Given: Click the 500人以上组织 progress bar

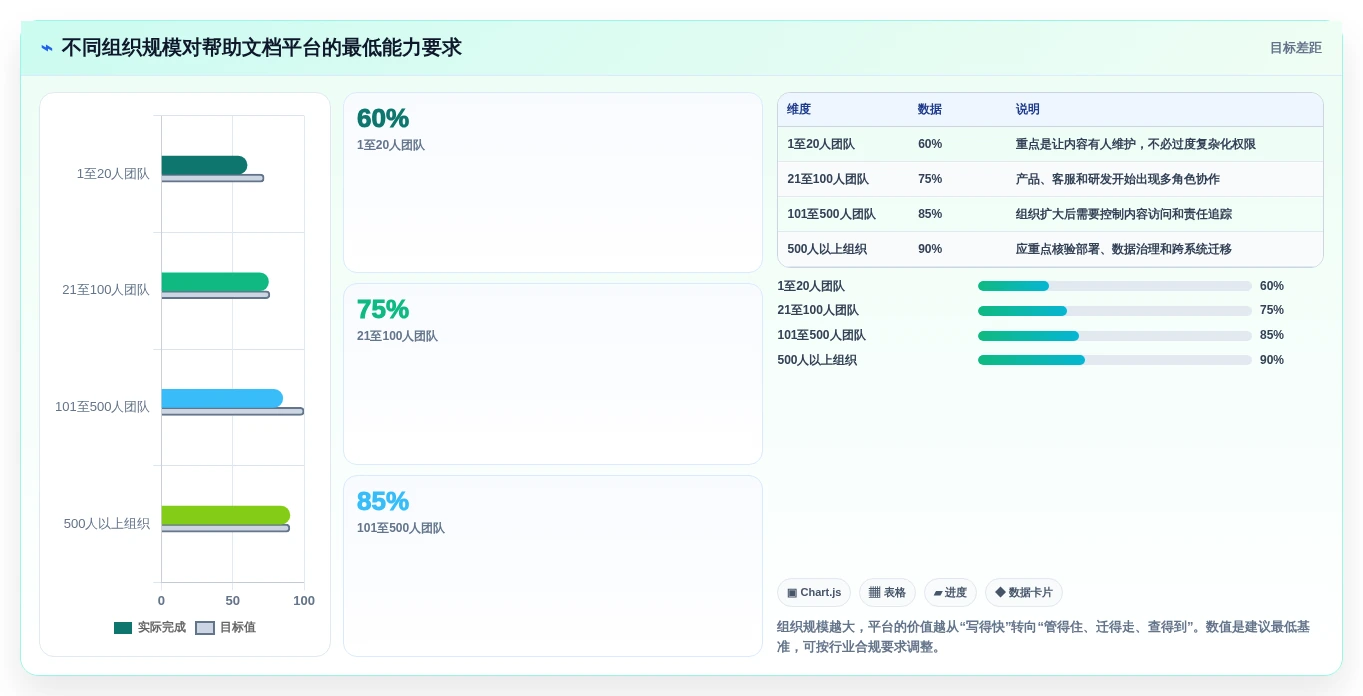Looking at the screenshot, I should [1115, 360].
